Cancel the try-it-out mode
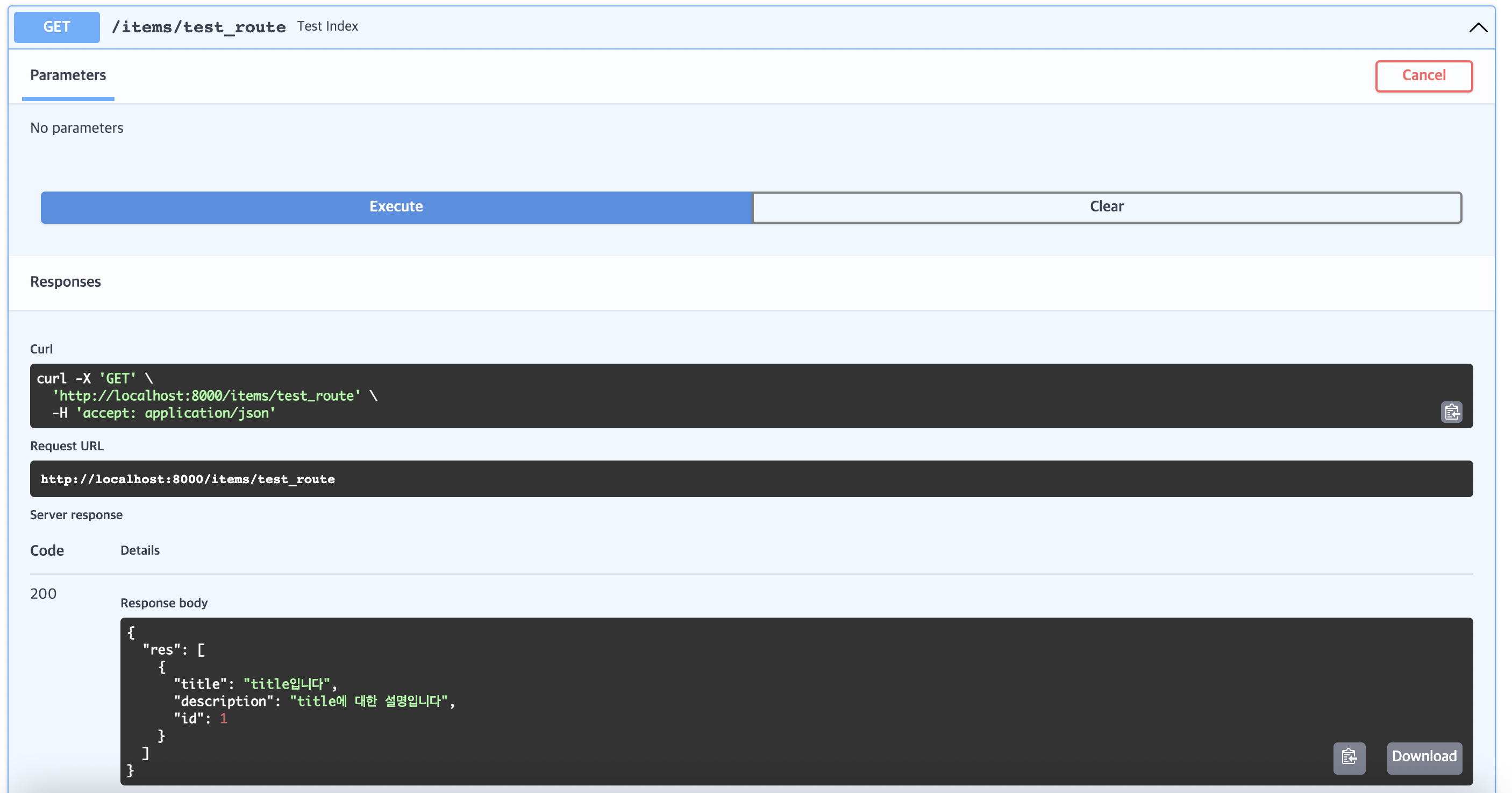Viewport: 1512px width, 793px height. coord(1423,76)
